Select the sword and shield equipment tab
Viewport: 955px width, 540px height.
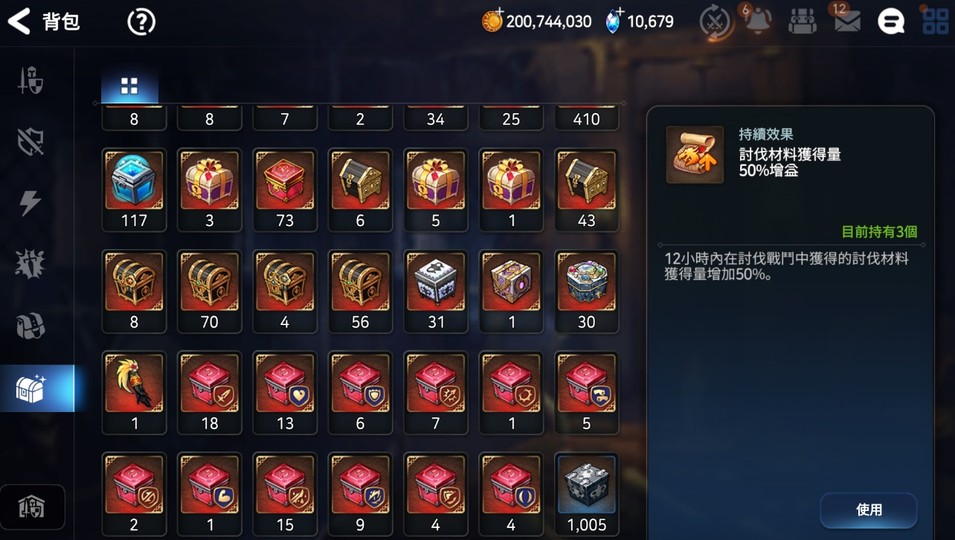click(30, 80)
